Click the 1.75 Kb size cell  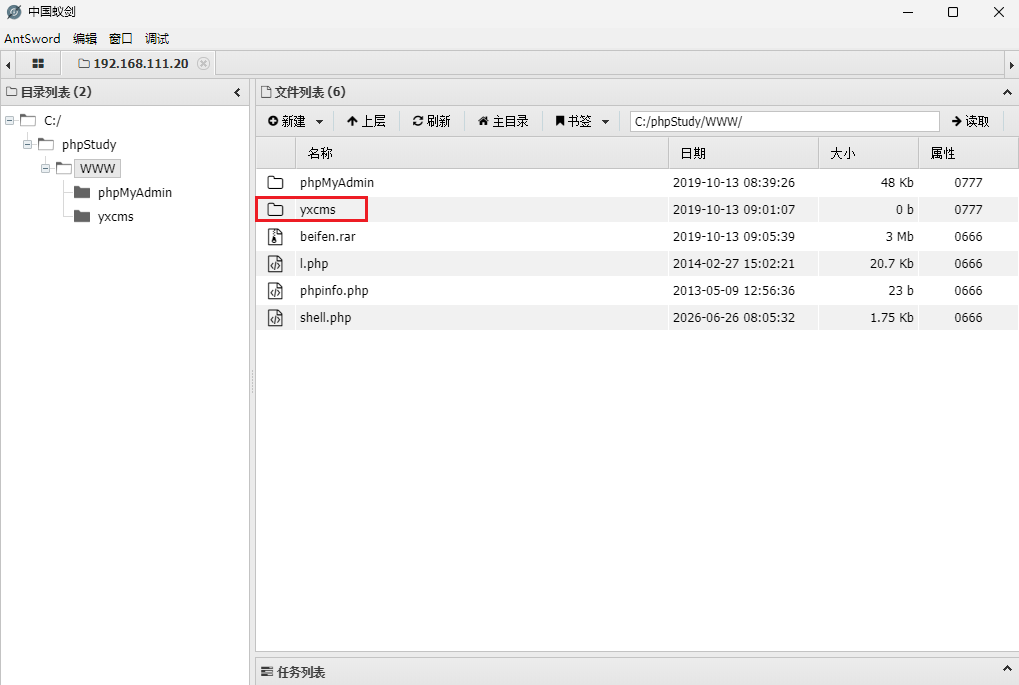892,318
